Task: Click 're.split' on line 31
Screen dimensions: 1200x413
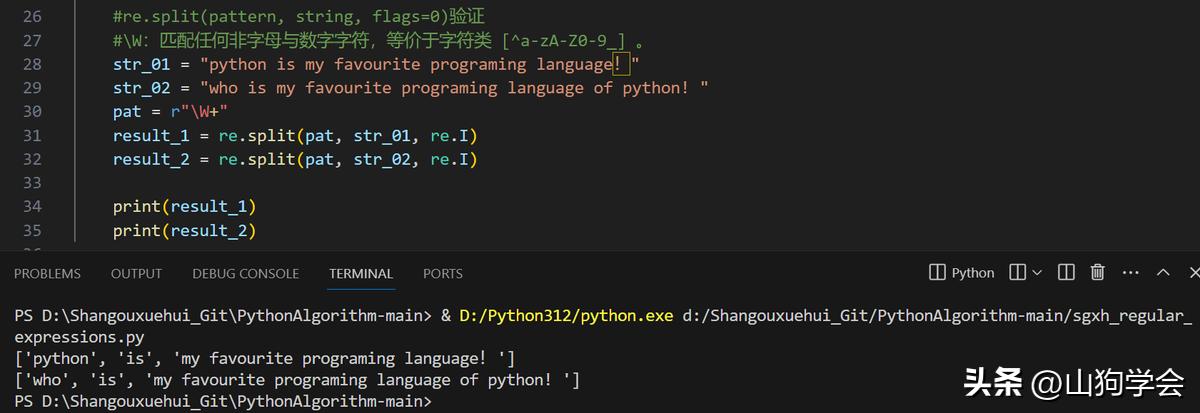Action: click(256, 135)
